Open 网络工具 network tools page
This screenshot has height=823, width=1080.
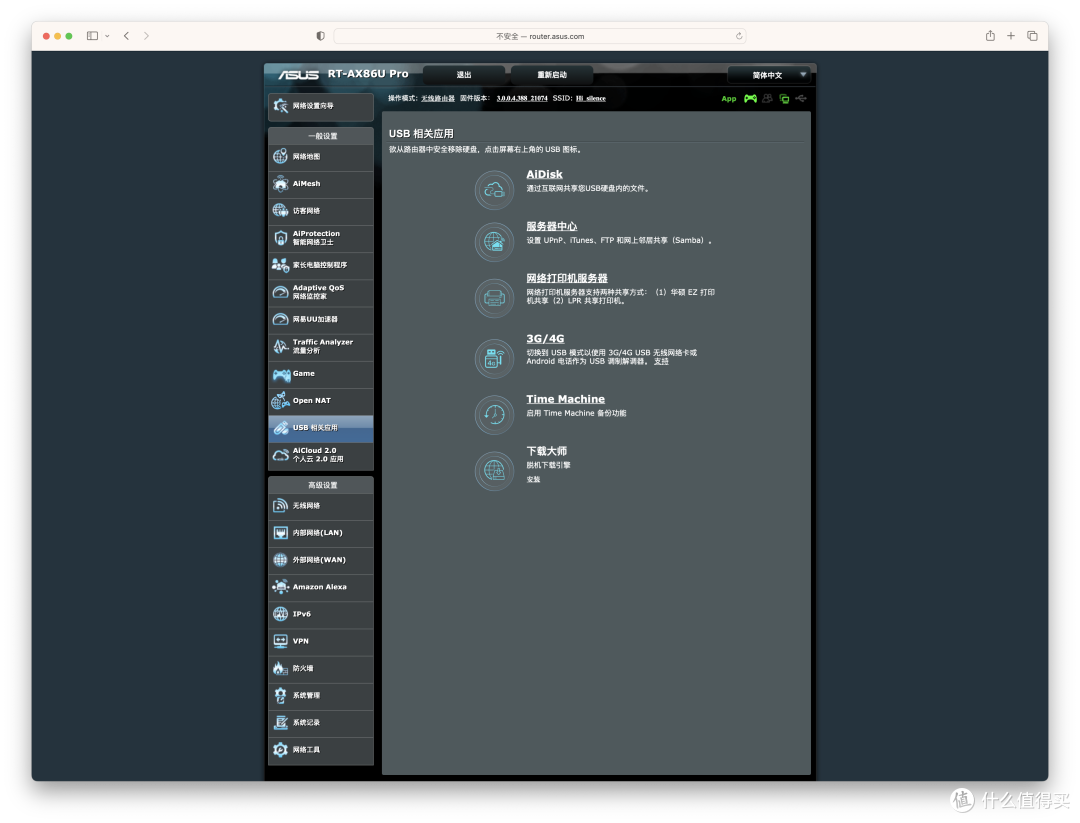(320, 750)
